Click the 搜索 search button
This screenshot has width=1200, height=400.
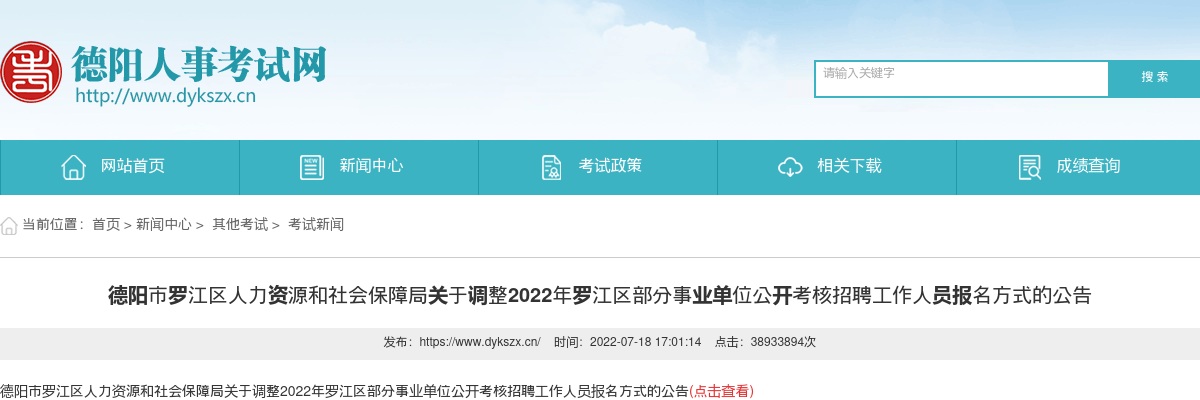coord(1155,78)
